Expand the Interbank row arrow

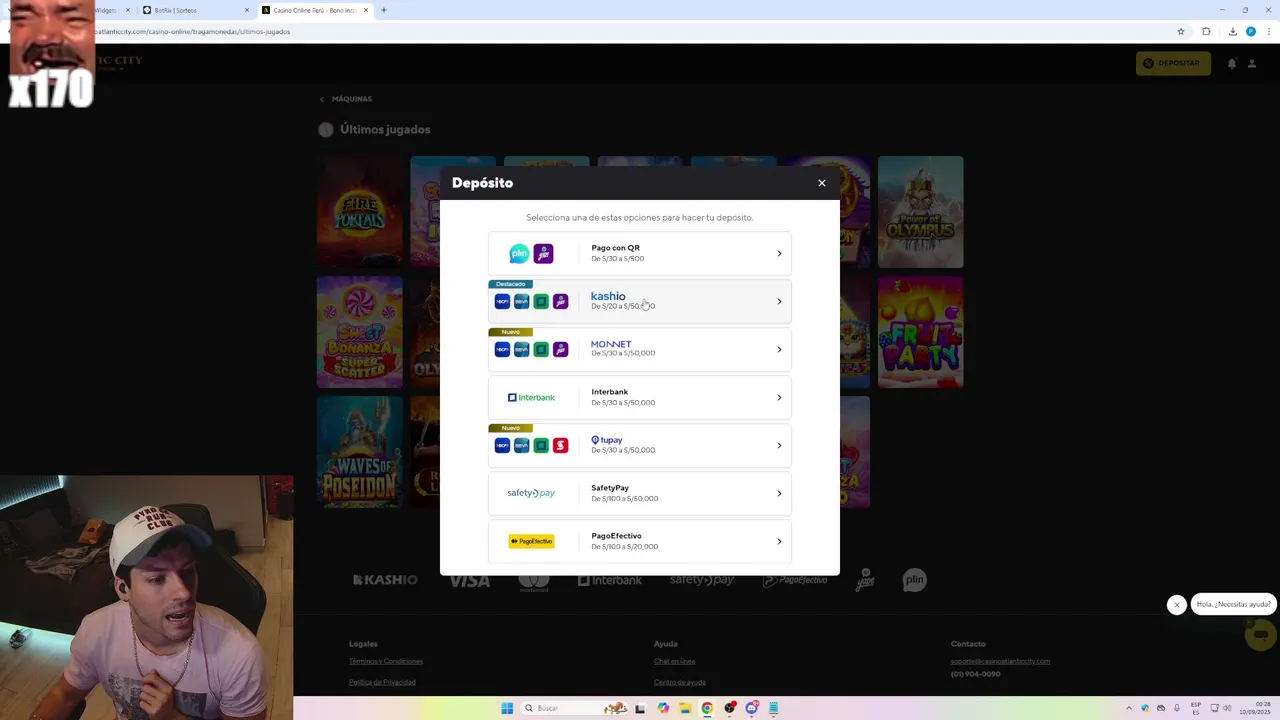pos(779,397)
